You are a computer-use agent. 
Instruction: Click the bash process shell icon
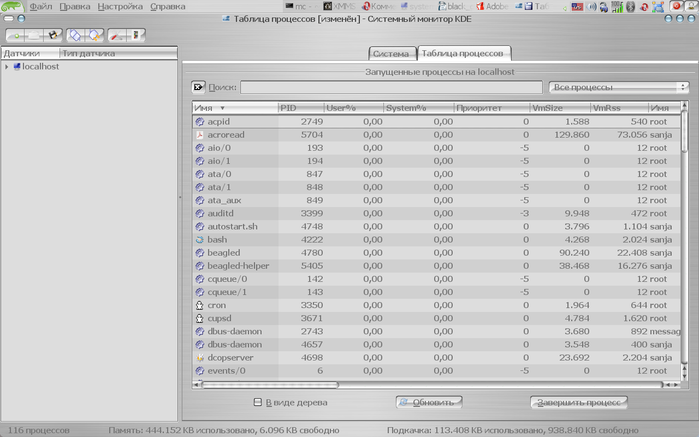click(200, 239)
